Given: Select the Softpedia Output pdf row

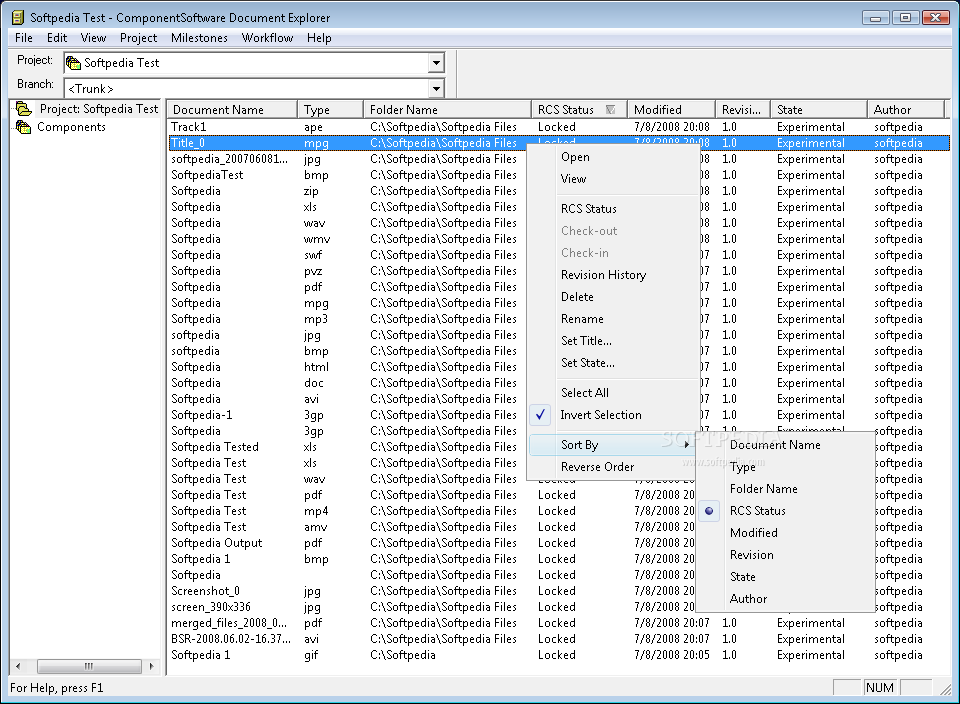Looking at the screenshot, I should coord(558,543).
